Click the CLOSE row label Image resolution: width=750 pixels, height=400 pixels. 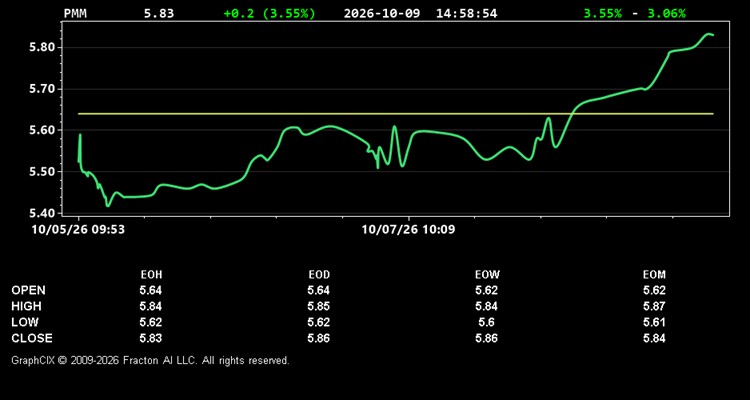32,338
